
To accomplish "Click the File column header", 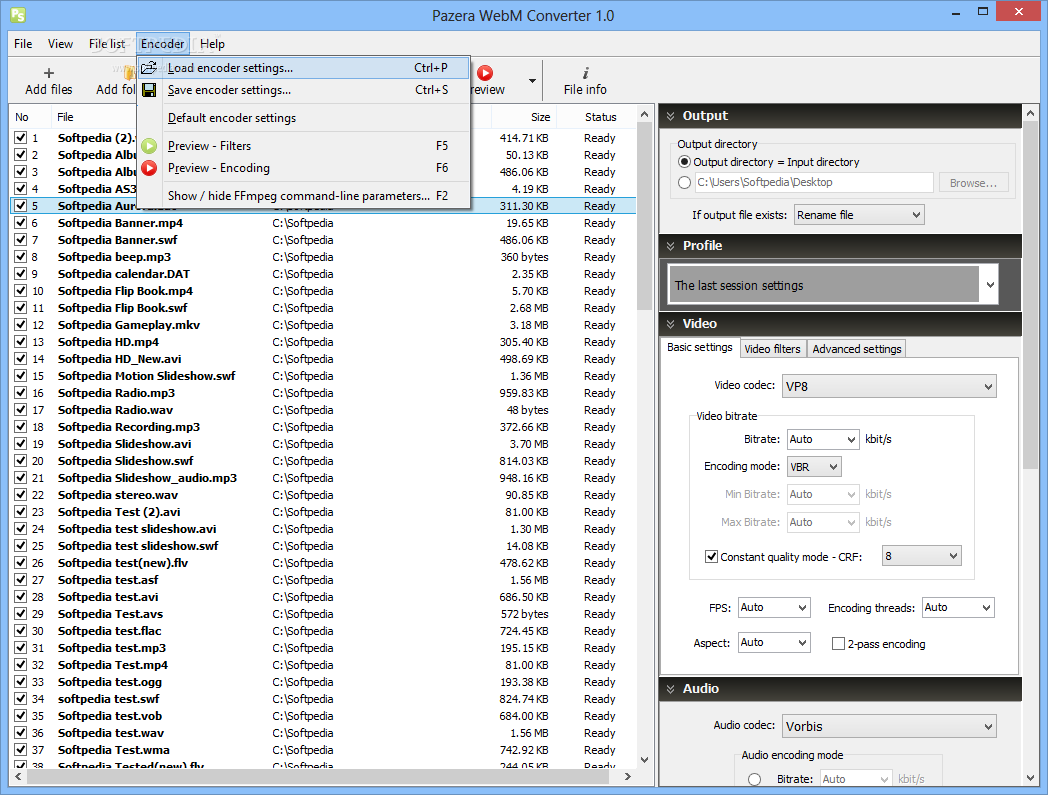I will point(95,117).
